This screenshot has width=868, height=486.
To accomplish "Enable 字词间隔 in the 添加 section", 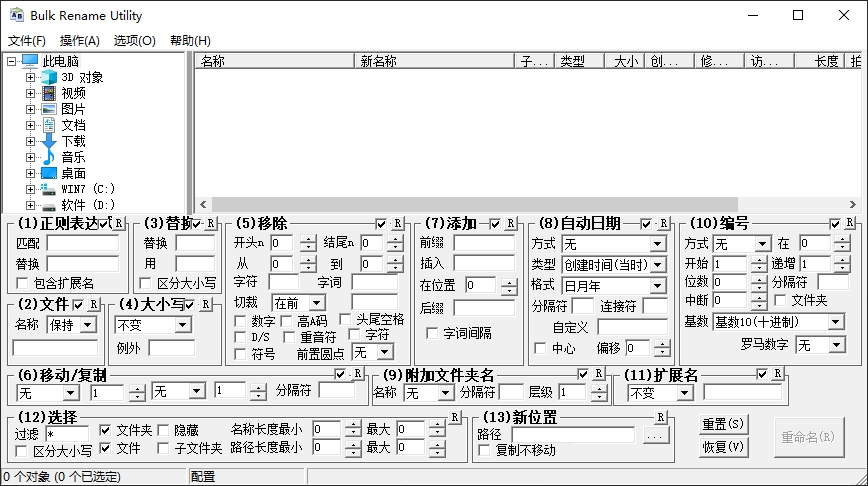I will click(x=432, y=333).
